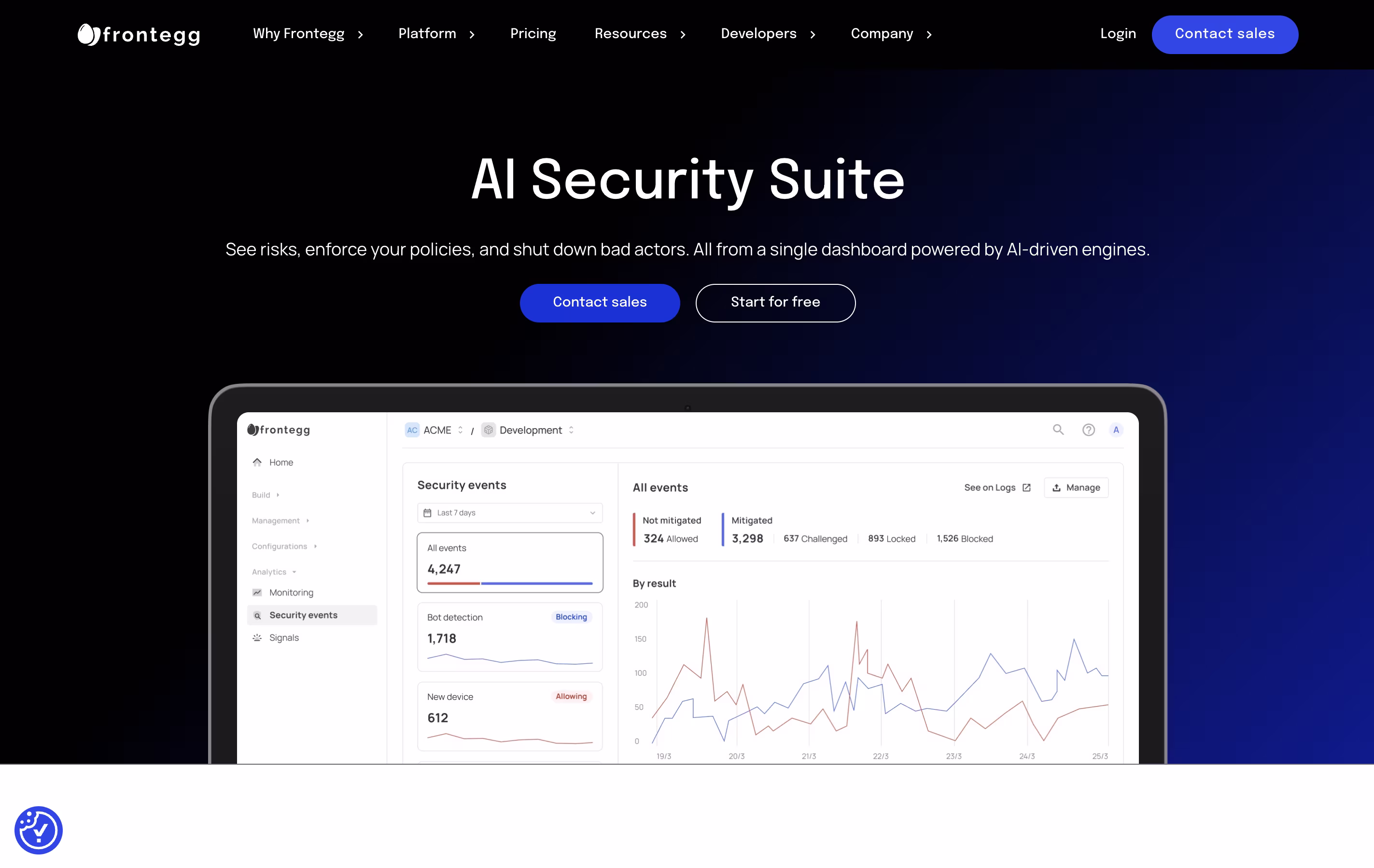Expand the Management section in sidebar
The image size is (1374, 868).
(x=280, y=520)
